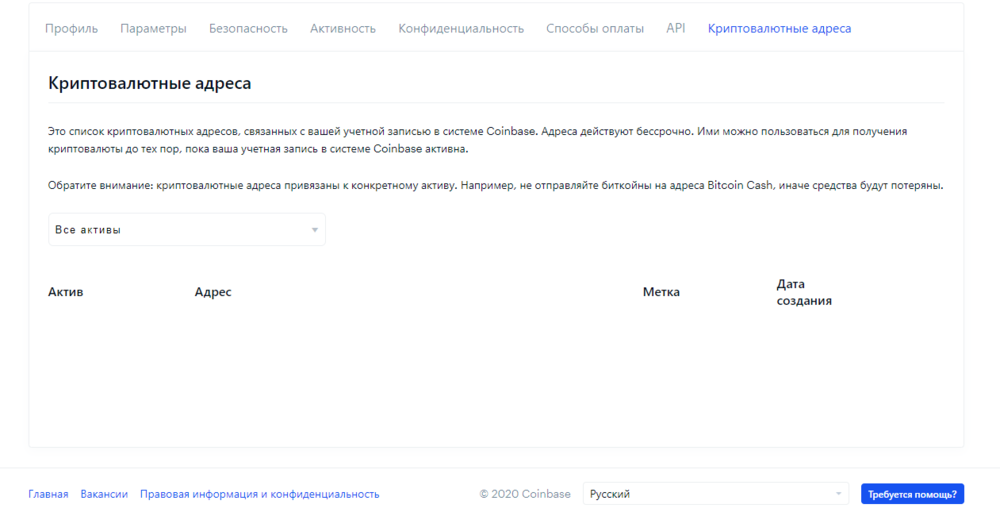
Task: Go to the Безопасность tab
Action: 248,29
